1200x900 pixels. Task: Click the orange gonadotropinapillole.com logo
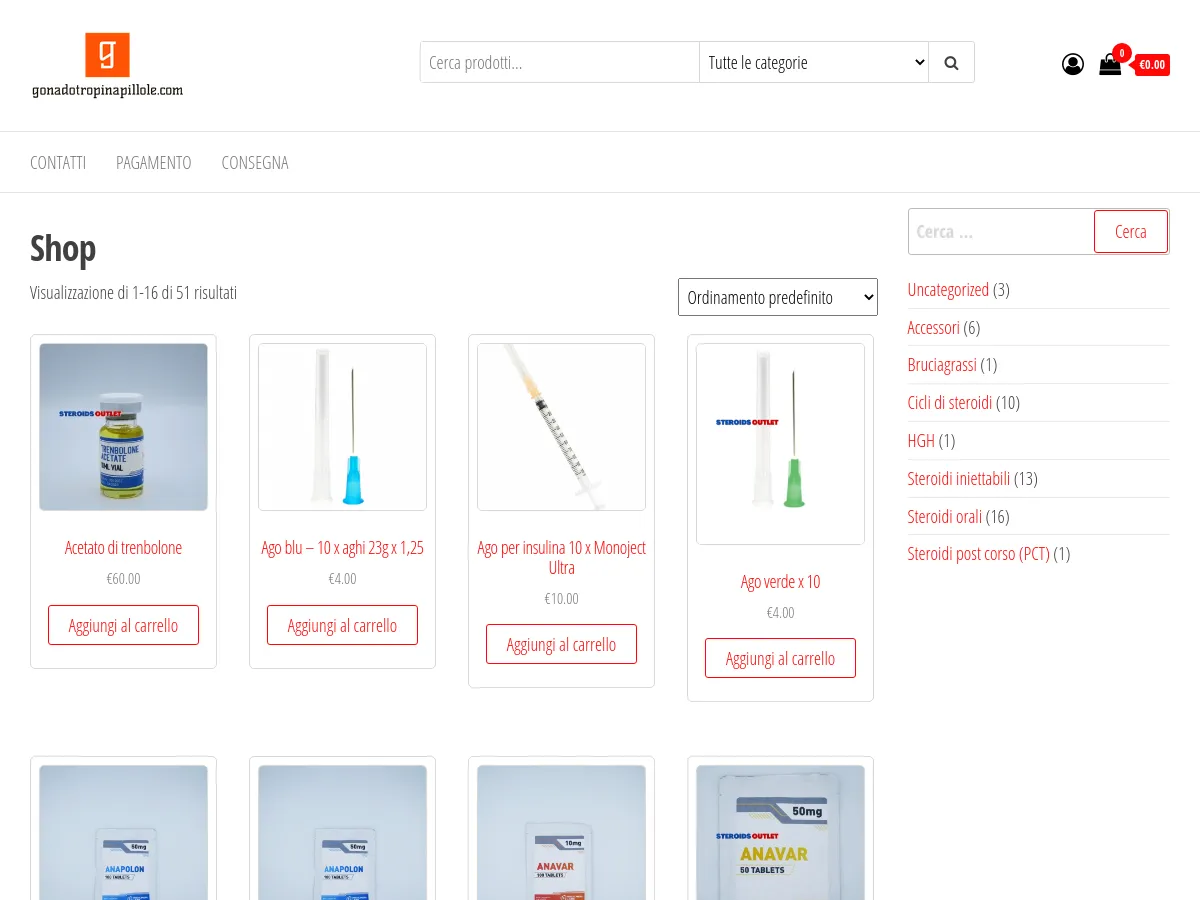tap(107, 65)
